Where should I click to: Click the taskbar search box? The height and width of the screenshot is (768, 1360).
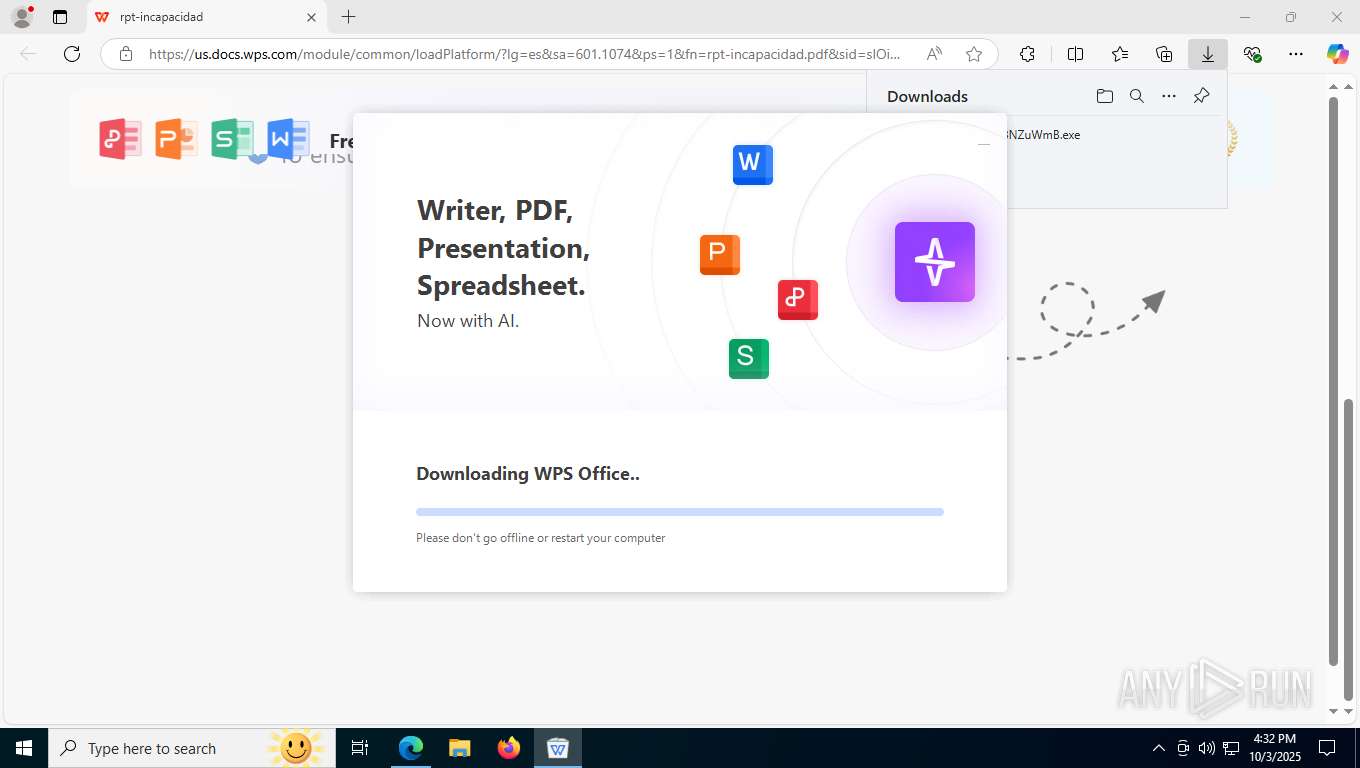pos(192,748)
